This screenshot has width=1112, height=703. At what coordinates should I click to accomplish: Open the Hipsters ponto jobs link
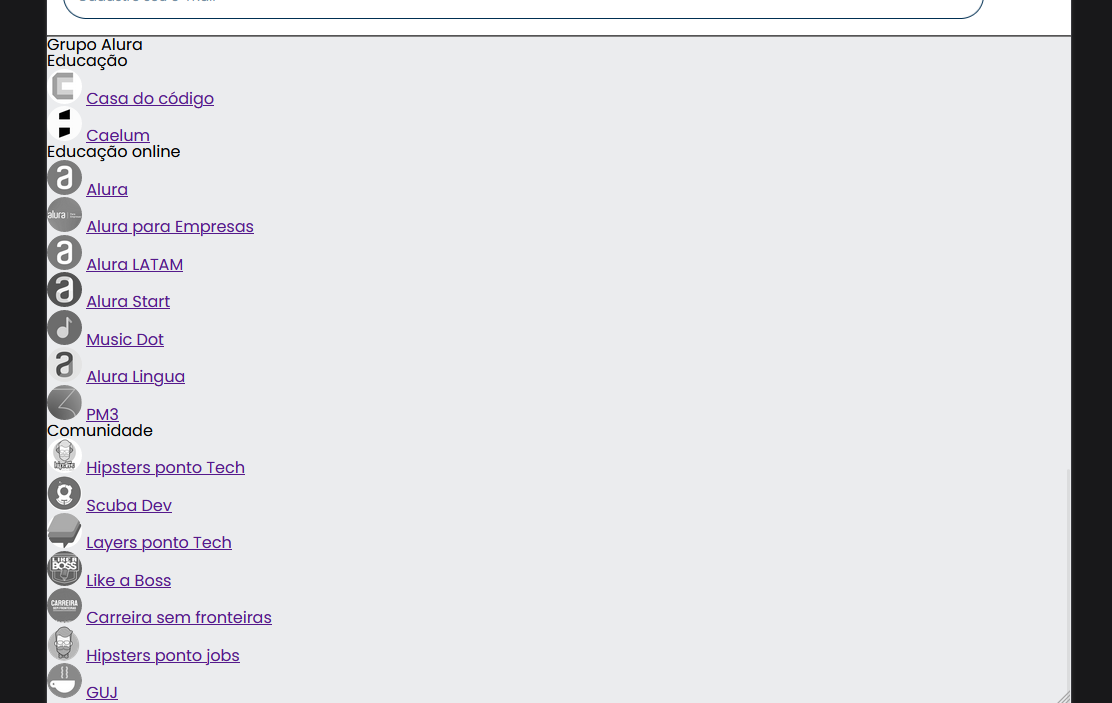pos(162,656)
